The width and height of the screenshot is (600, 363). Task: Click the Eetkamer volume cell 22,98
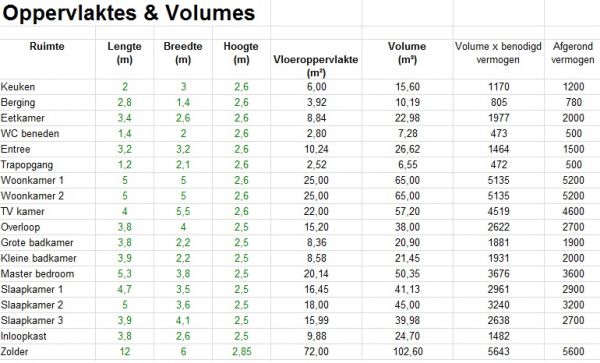(407, 118)
